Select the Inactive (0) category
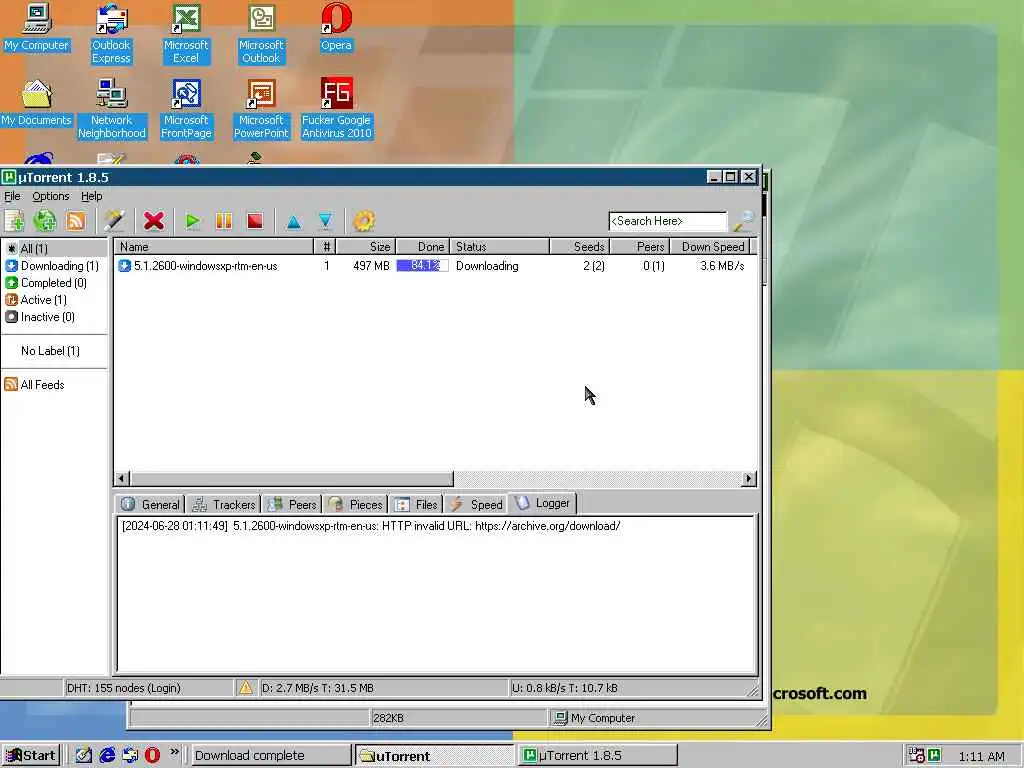This screenshot has height=768, width=1024. [54, 317]
